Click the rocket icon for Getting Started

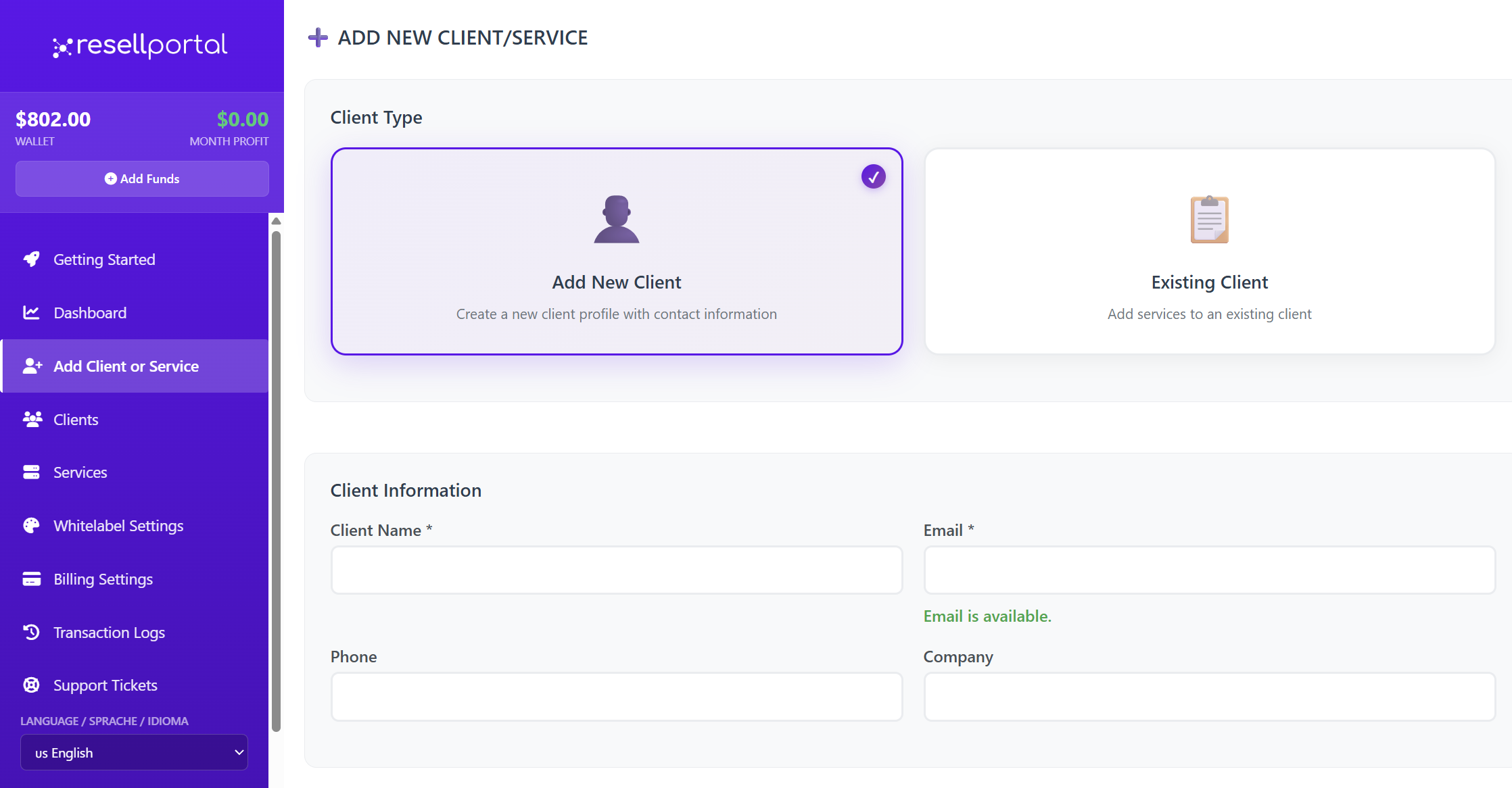(x=31, y=260)
